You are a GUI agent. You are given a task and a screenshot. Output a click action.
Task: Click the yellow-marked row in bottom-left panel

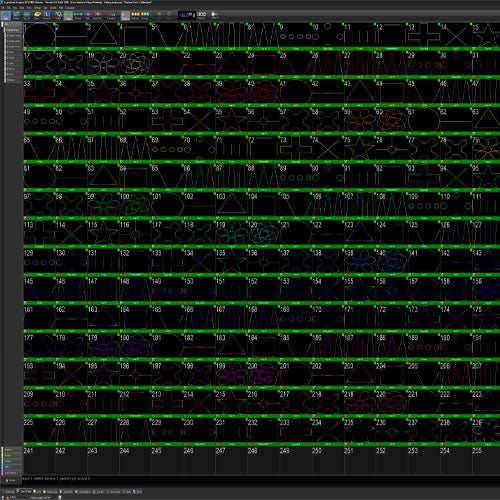pos(12,450)
